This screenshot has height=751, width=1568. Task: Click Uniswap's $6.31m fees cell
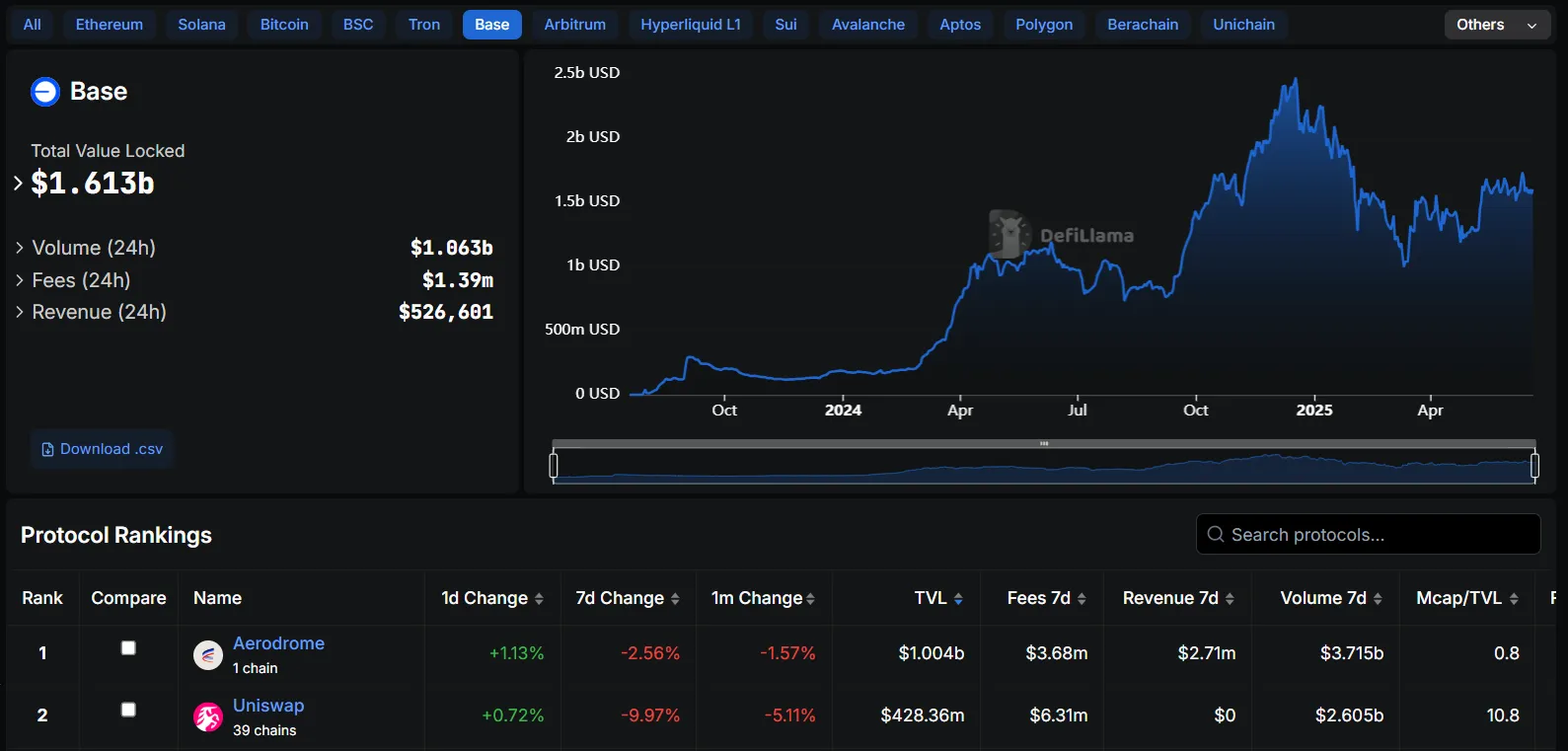pyautogui.click(x=1059, y=715)
